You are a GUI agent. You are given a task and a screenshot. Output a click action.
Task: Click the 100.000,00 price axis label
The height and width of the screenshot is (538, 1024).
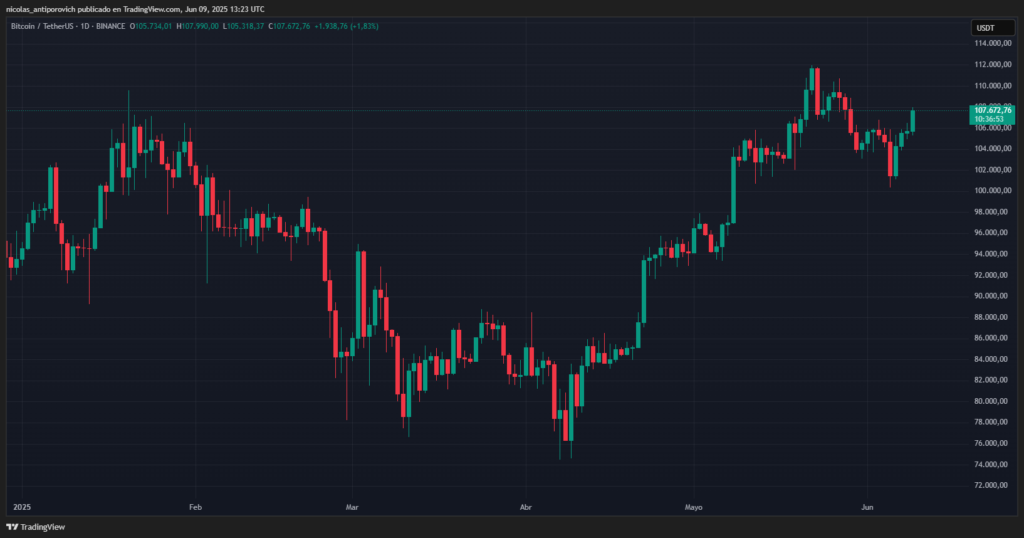[x=992, y=191]
